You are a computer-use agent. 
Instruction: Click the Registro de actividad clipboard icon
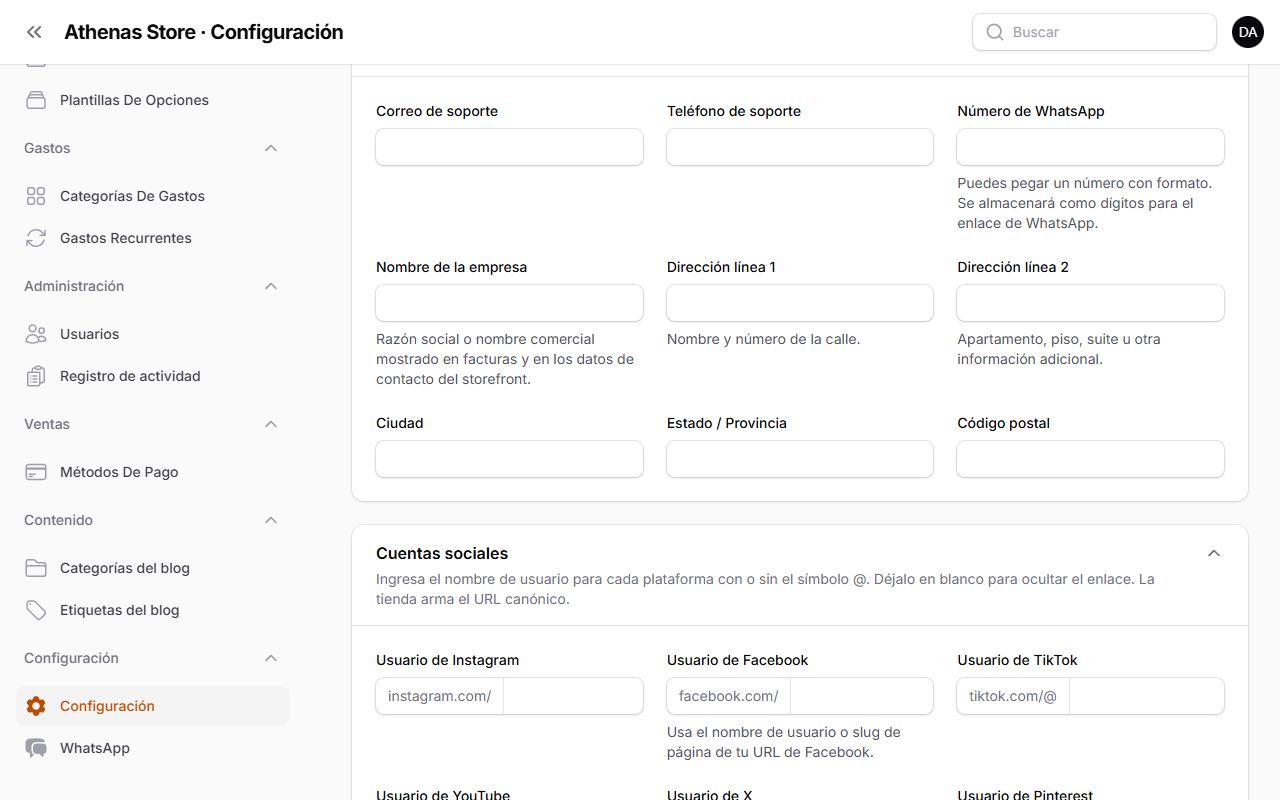(36, 376)
